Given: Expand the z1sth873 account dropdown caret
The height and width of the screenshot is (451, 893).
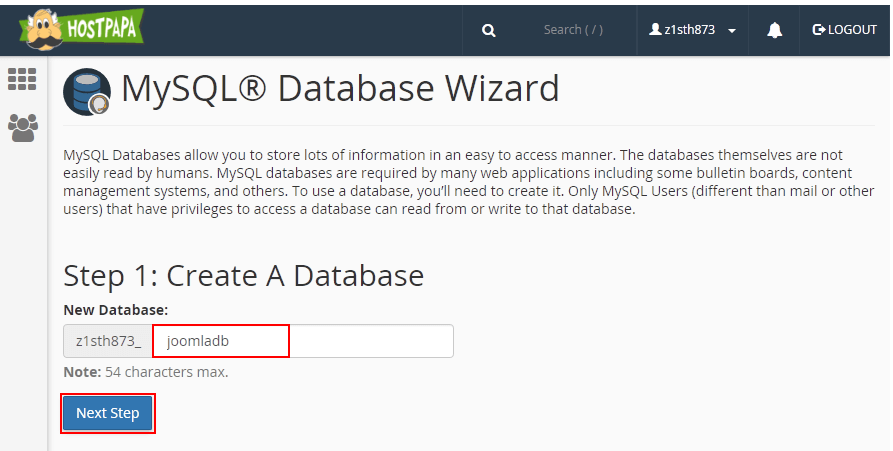Looking at the screenshot, I should point(732,31).
